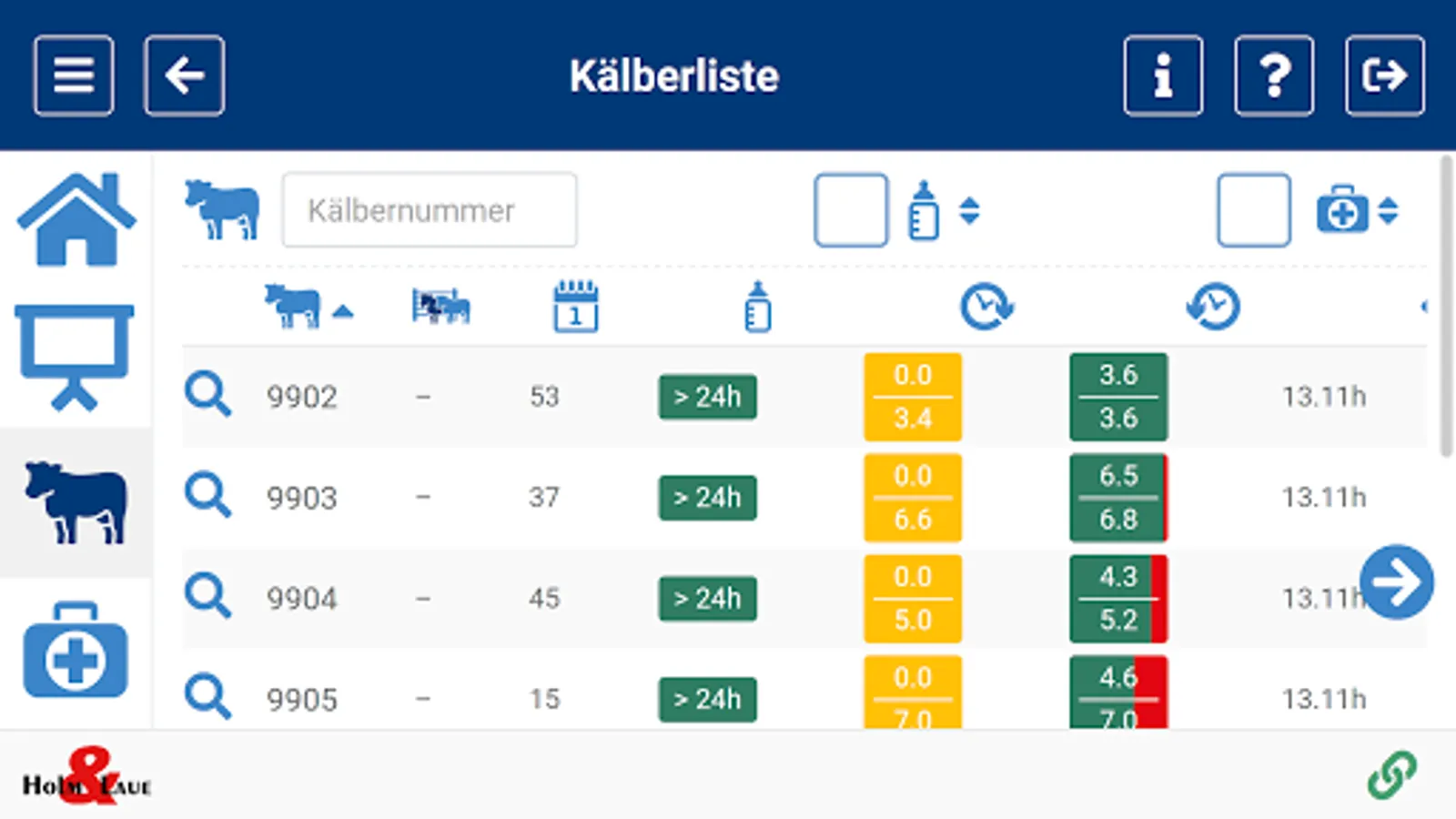The height and width of the screenshot is (819, 1456).
Task: Click the blue next arrow button
Action: point(1396,582)
